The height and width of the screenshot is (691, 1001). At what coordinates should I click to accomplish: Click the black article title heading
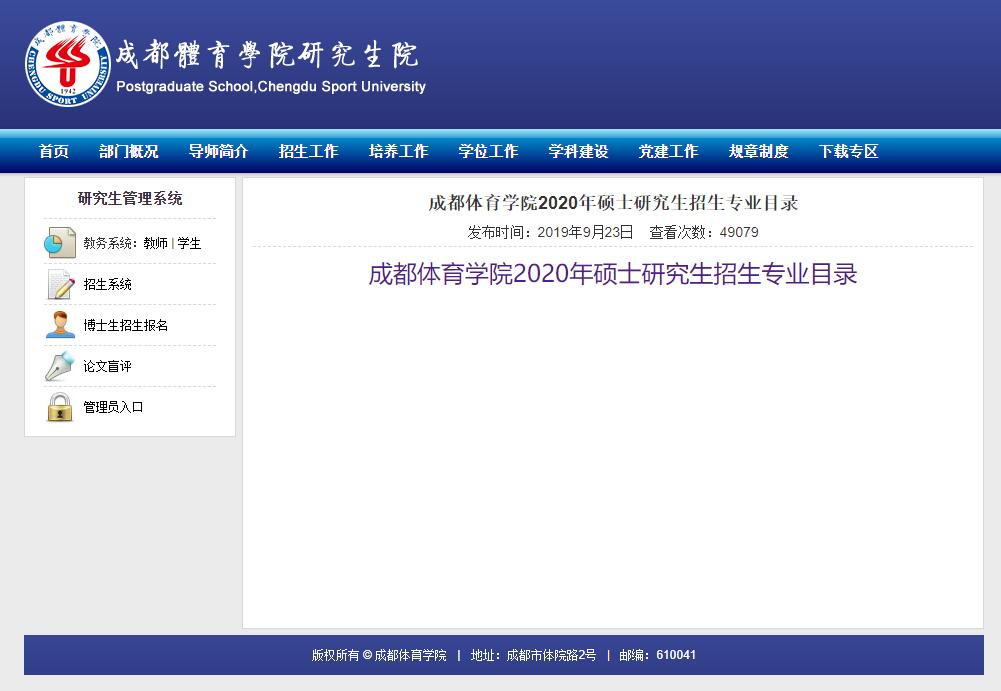pos(613,203)
